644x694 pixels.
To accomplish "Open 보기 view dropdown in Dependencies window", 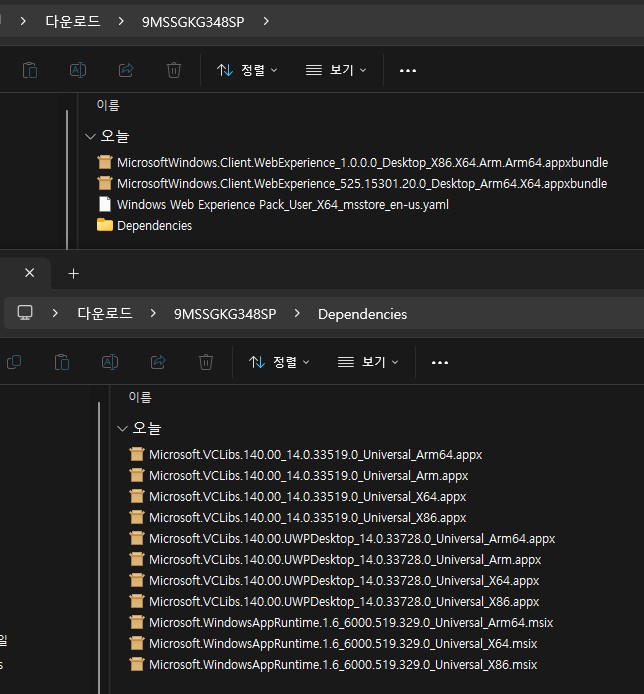I will (368, 362).
